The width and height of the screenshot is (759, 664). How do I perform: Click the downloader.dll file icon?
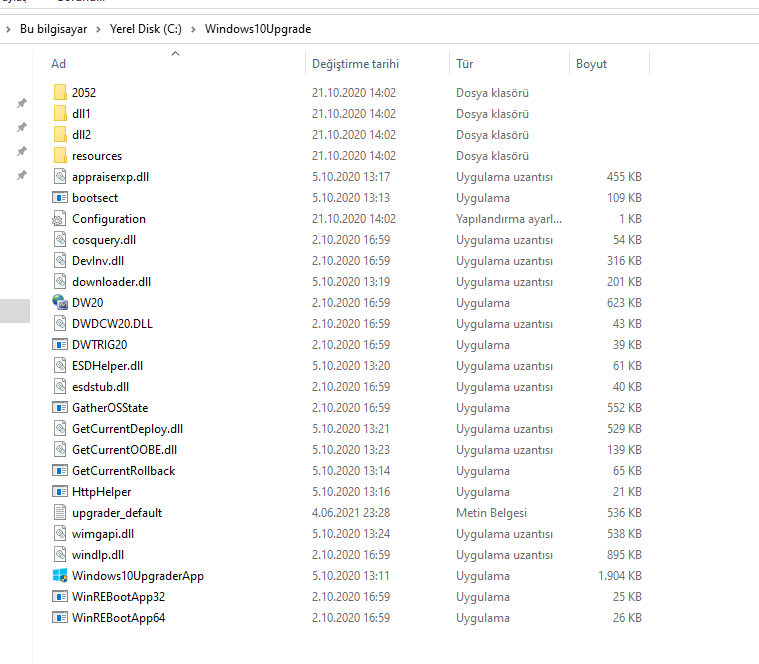pos(60,281)
